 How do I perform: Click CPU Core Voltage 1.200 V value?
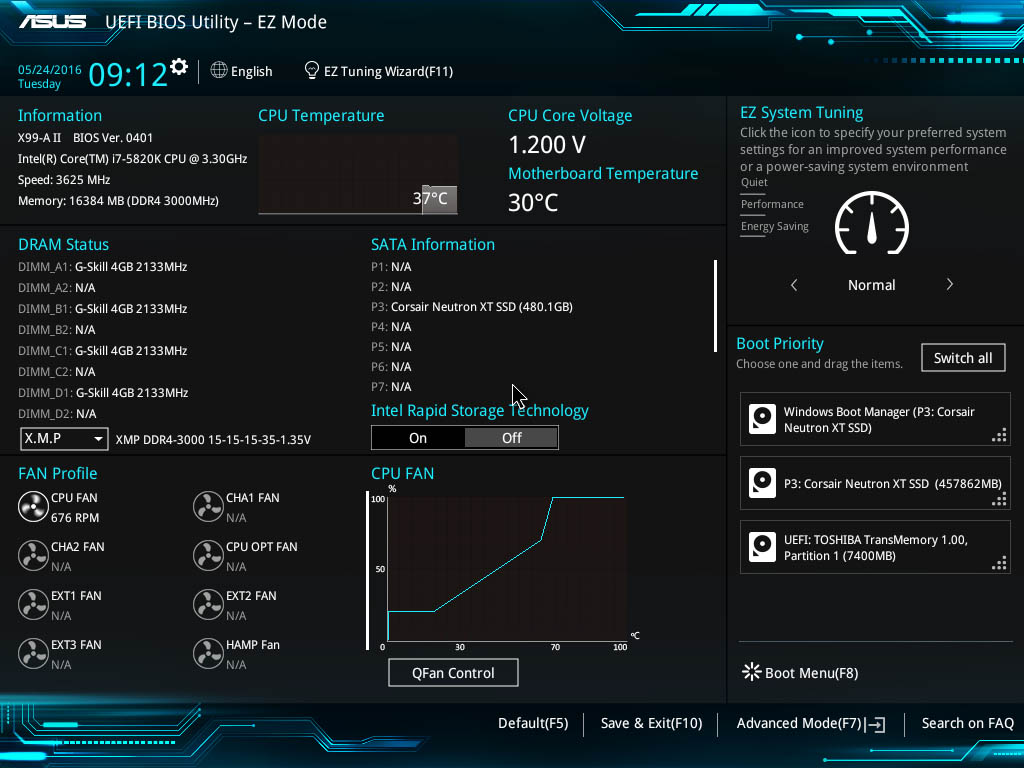[547, 144]
